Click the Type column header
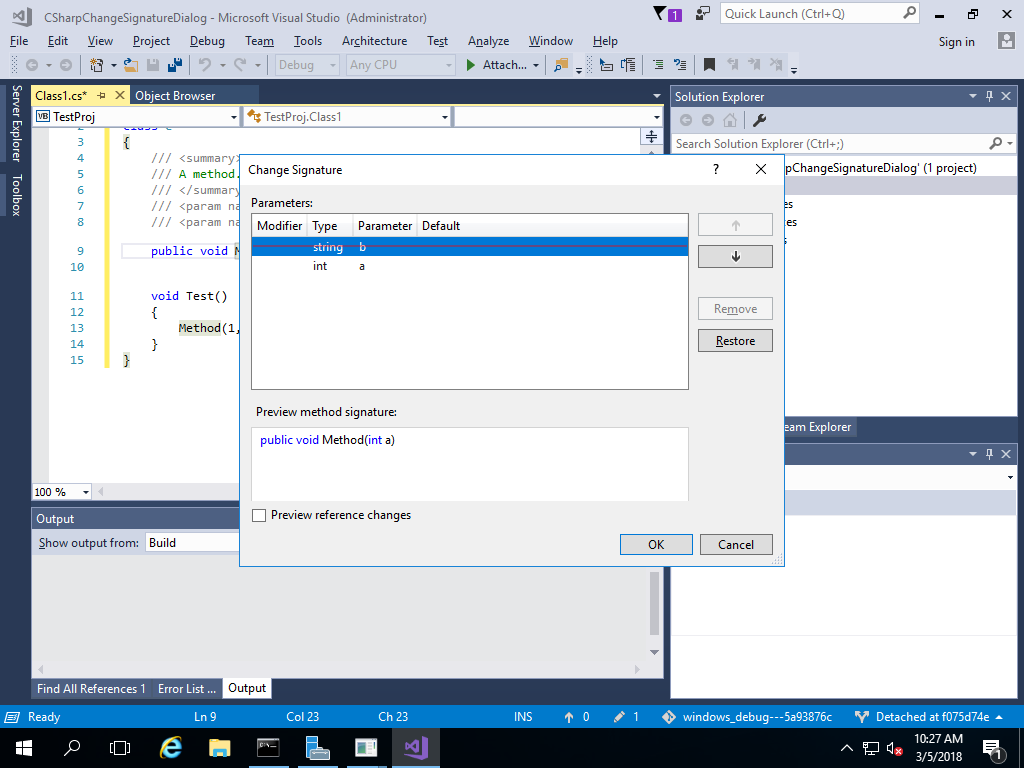Image resolution: width=1024 pixels, height=768 pixels. click(330, 225)
